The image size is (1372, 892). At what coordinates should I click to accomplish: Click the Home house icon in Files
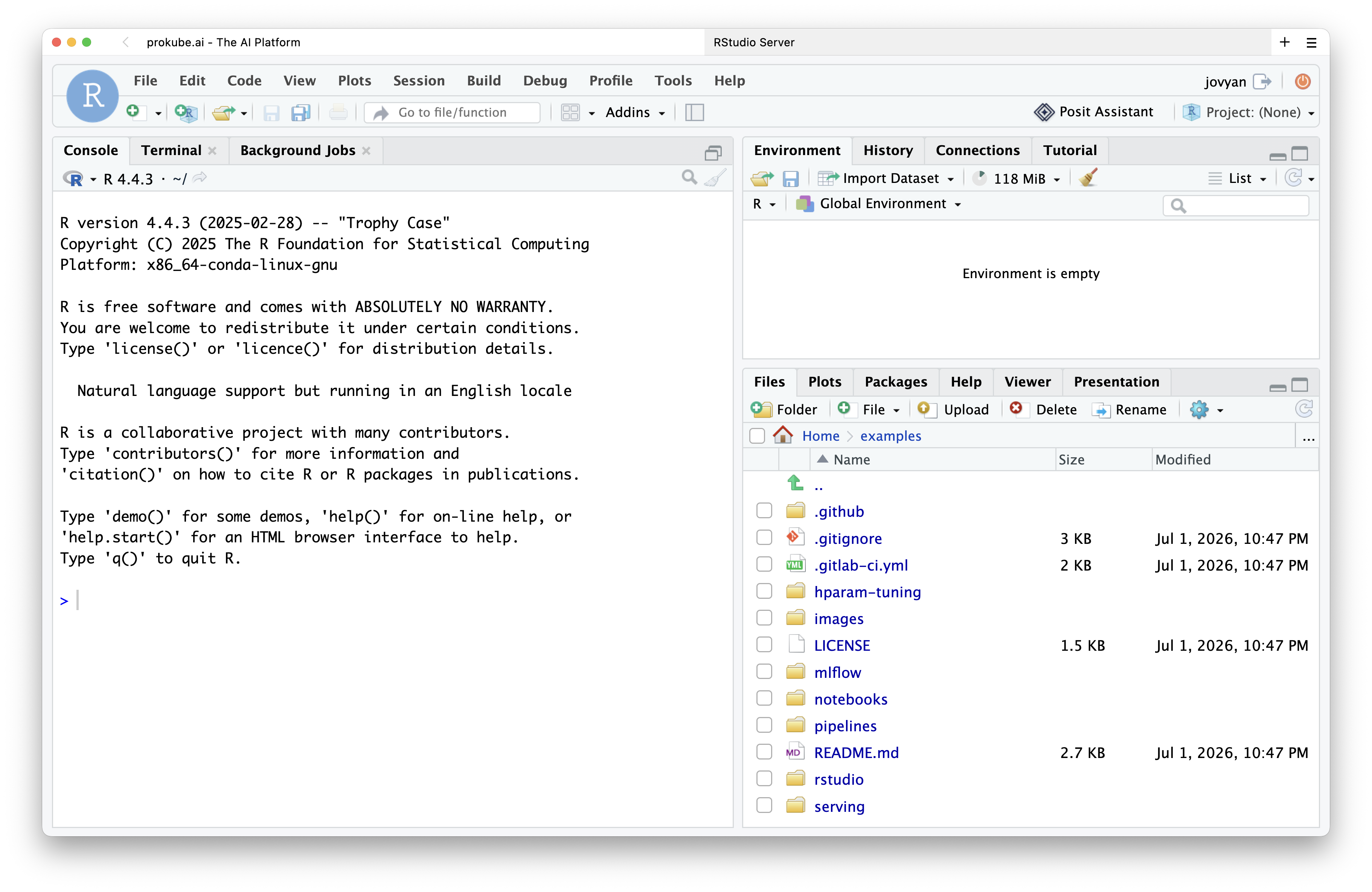(x=783, y=435)
